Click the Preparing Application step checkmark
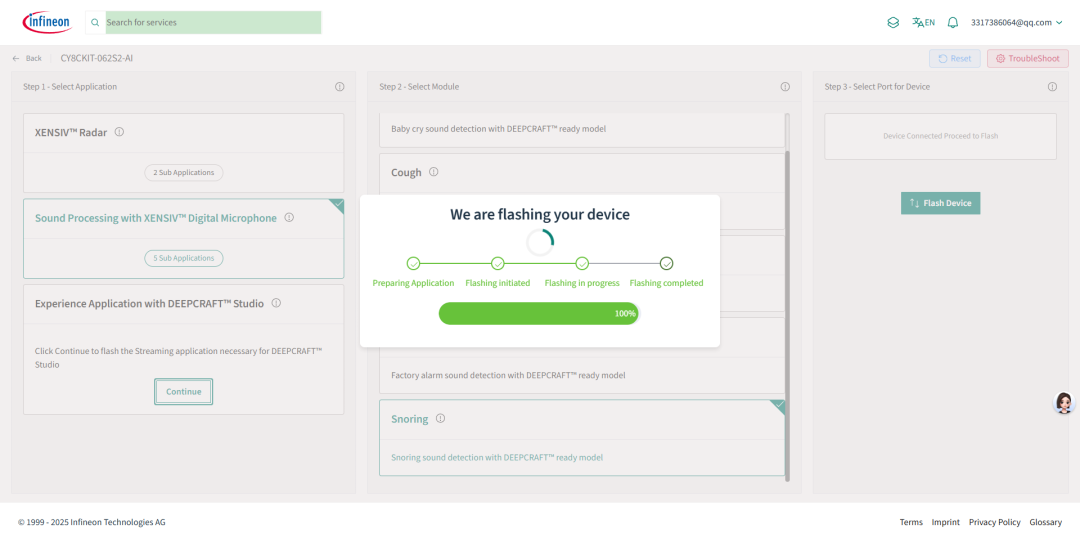The height and width of the screenshot is (542, 1080). [x=413, y=264]
